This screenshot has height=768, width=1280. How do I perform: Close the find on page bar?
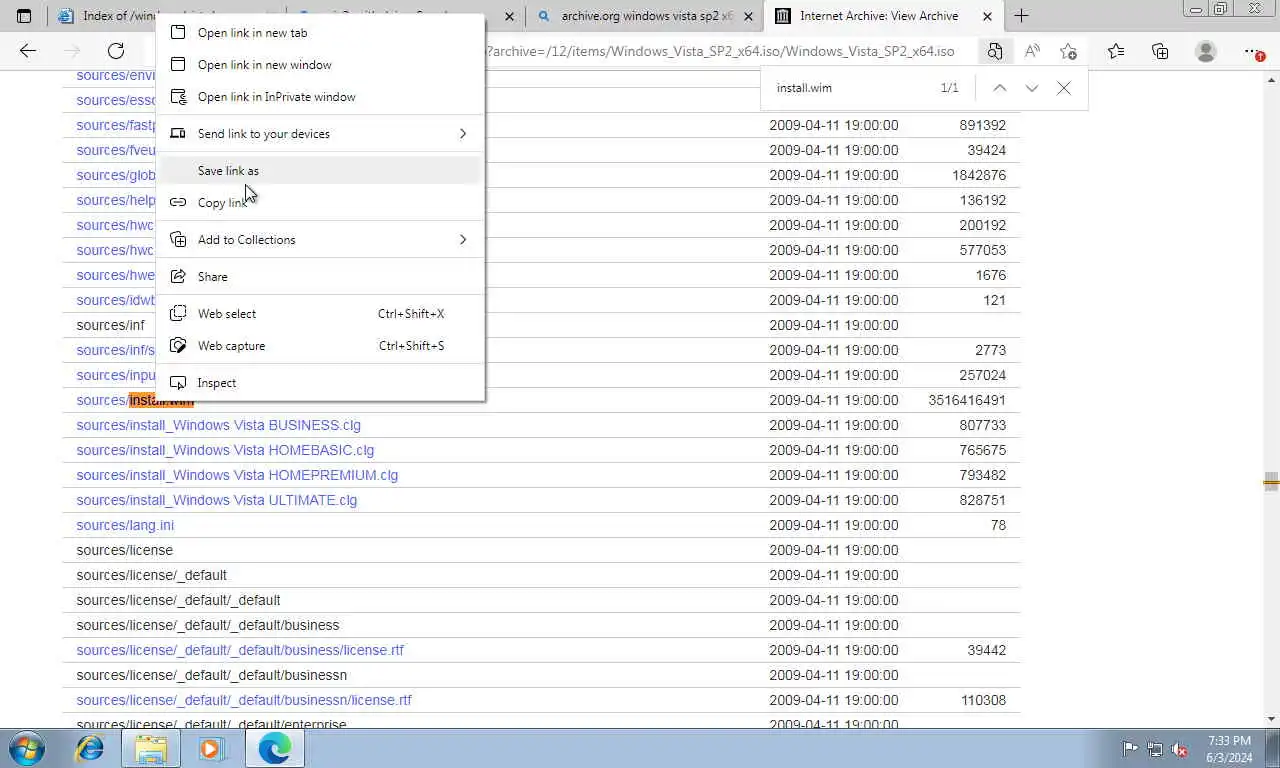pyautogui.click(x=1064, y=88)
